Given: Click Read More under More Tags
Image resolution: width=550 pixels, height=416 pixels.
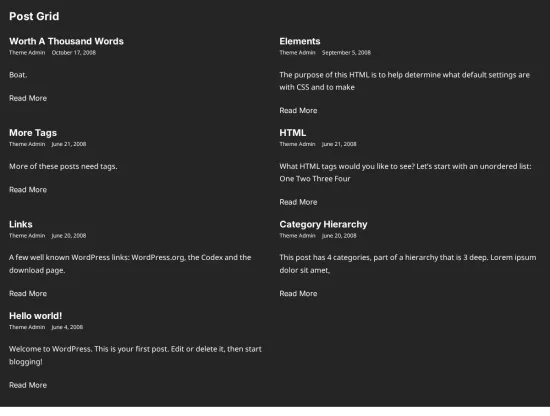Looking at the screenshot, I should pyautogui.click(x=28, y=190).
